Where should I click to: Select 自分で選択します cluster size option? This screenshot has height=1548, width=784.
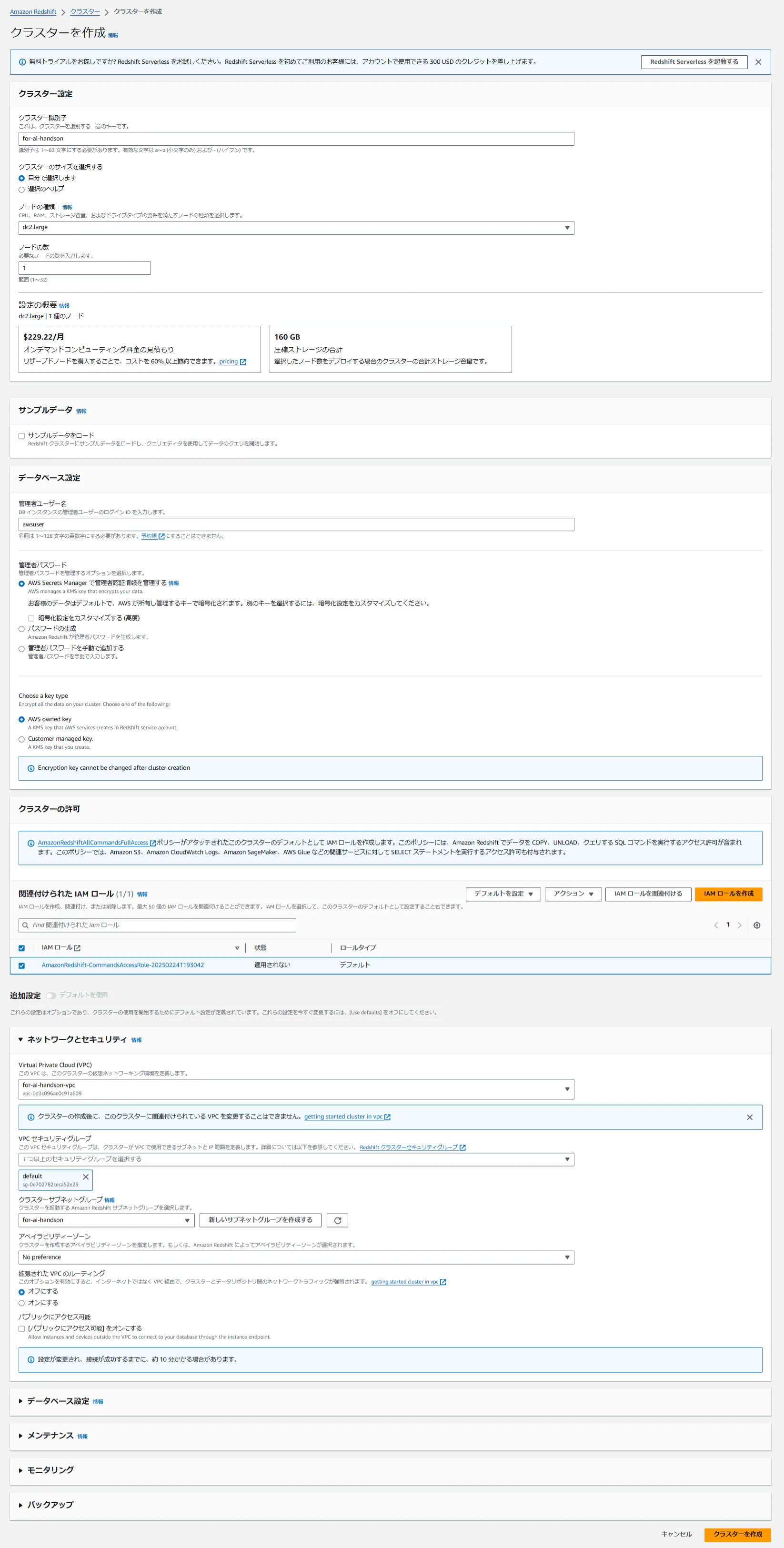(21, 179)
